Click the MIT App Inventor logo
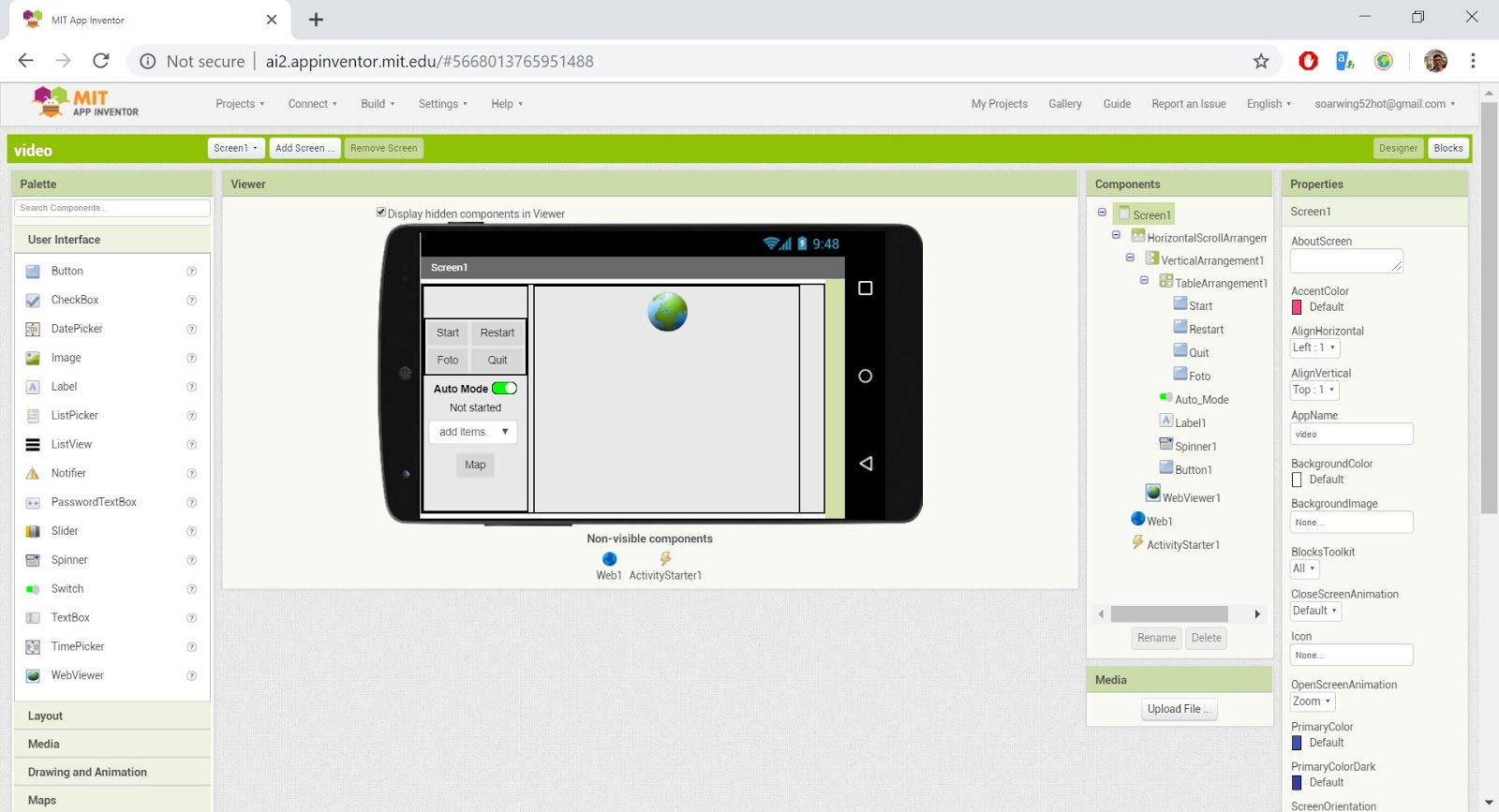The image size is (1499, 812). coord(85,102)
